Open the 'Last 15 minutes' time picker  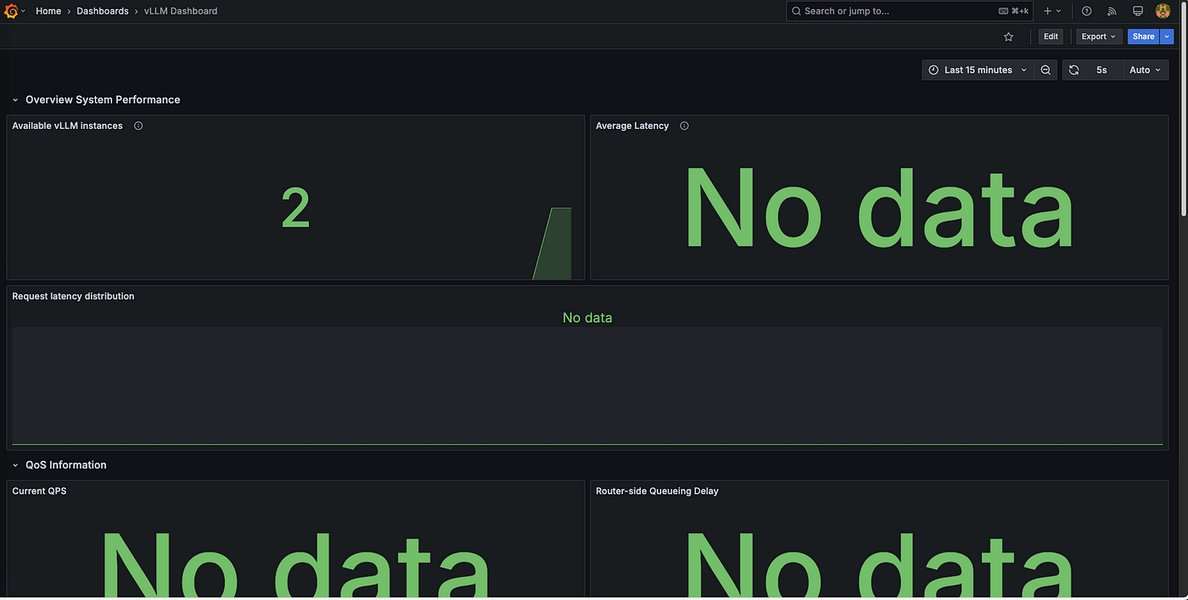point(977,70)
